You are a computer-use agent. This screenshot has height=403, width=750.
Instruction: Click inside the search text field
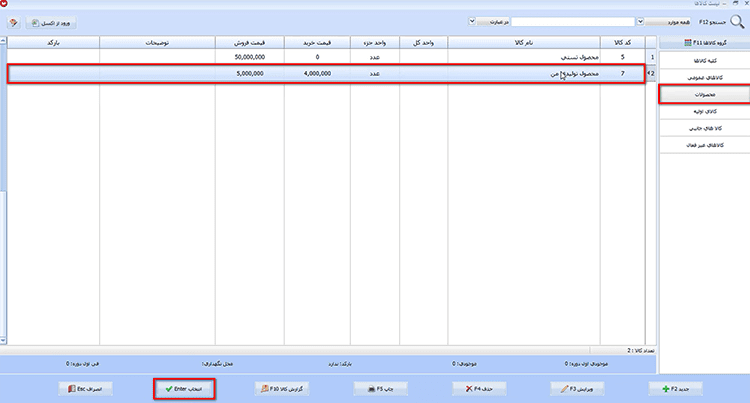(x=573, y=22)
